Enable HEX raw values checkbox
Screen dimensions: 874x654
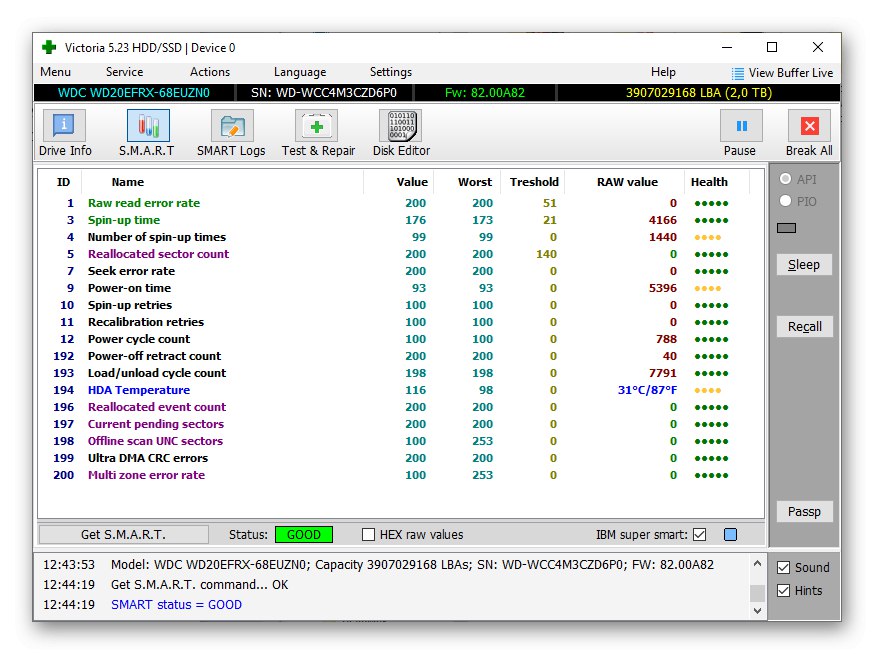point(369,535)
